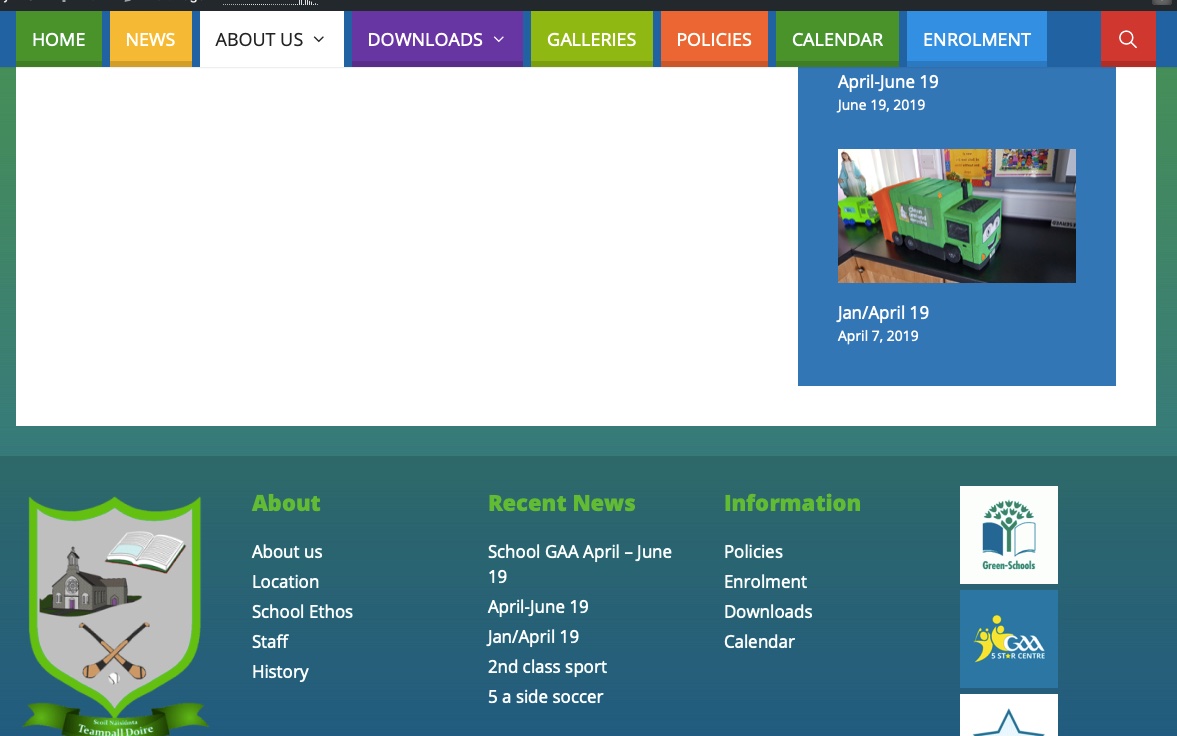The image size is (1177, 736).
Task: Click the History link under About
Action: coord(280,672)
